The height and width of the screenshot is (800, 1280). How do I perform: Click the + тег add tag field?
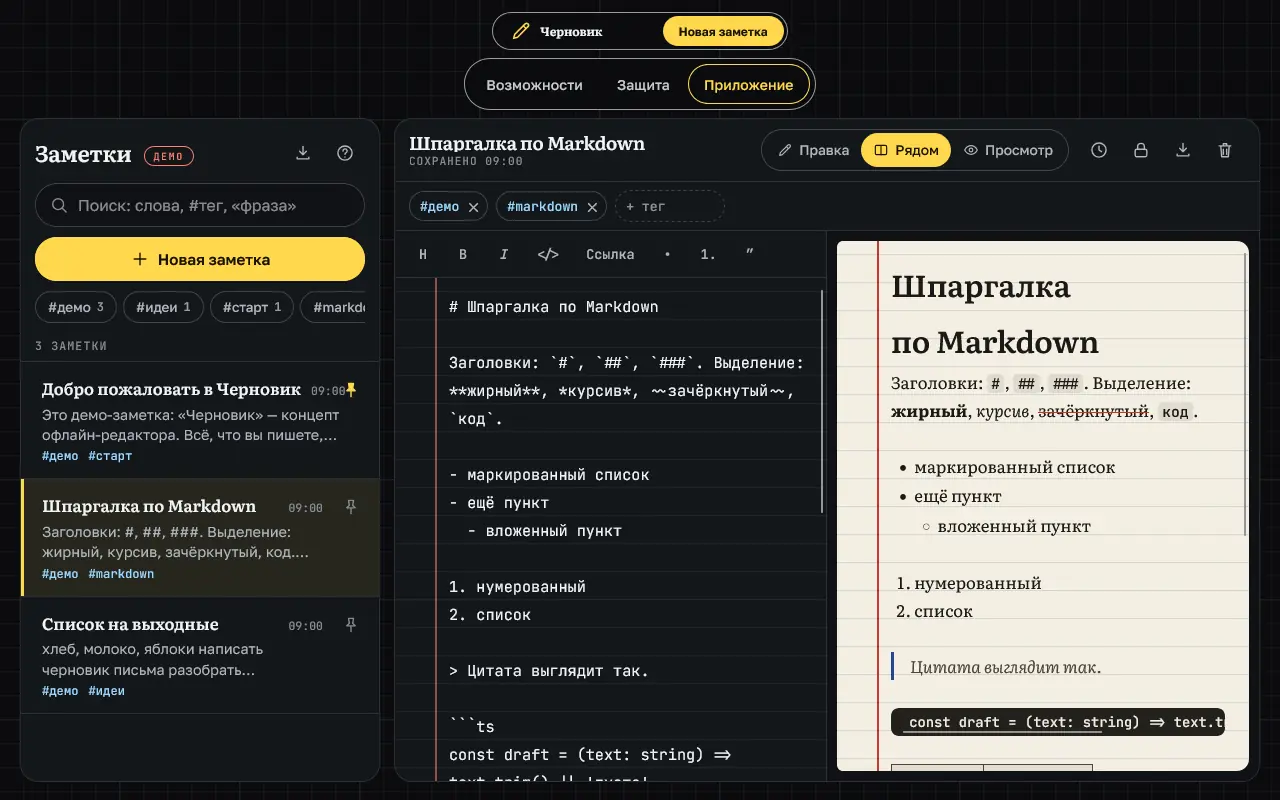tap(670, 206)
